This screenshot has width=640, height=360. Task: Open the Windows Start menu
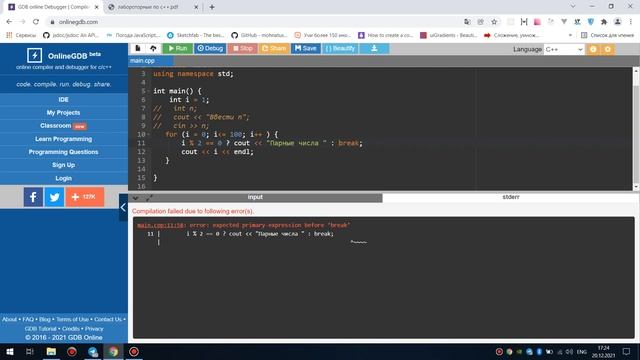pos(9,351)
